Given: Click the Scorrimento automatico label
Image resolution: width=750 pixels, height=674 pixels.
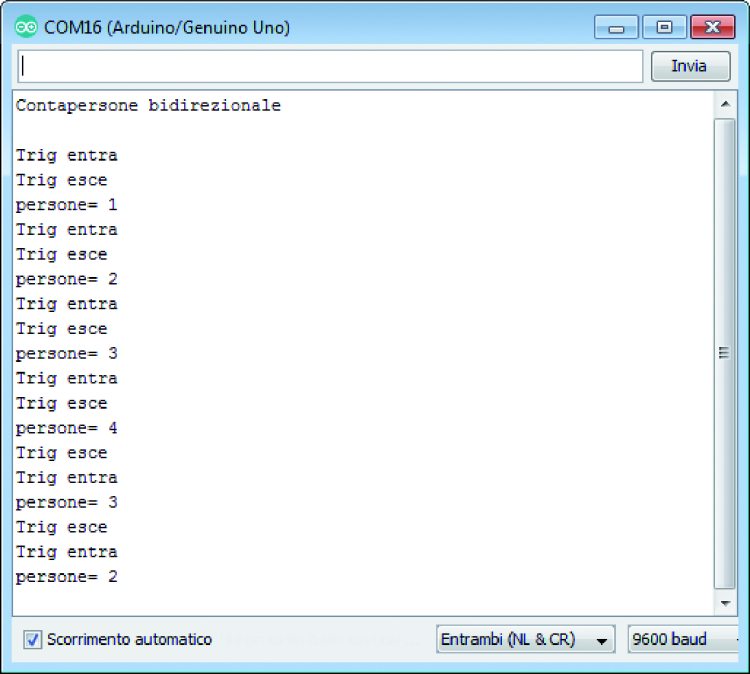Looking at the screenshot, I should (x=129, y=640).
